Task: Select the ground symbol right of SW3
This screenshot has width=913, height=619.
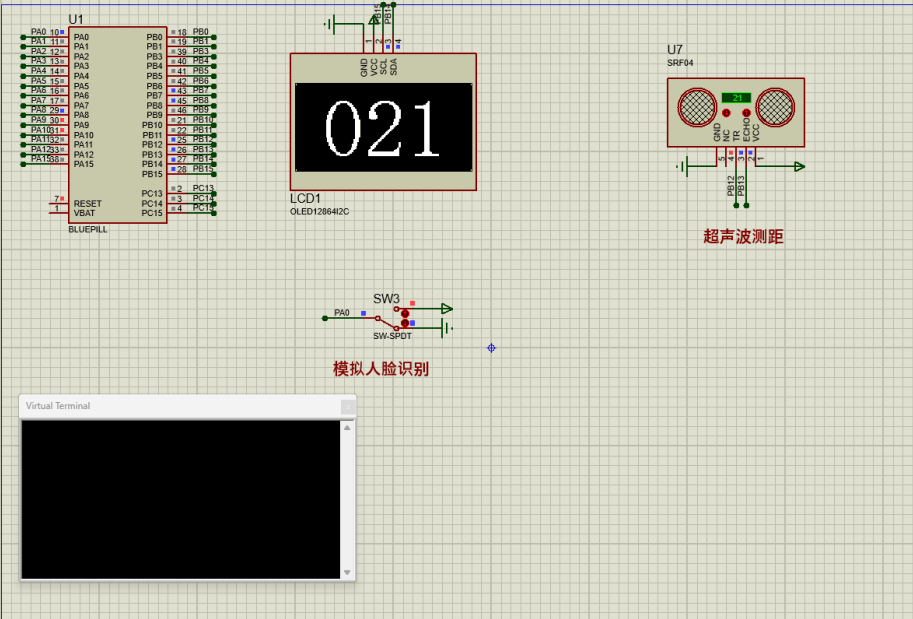Action: point(448,327)
